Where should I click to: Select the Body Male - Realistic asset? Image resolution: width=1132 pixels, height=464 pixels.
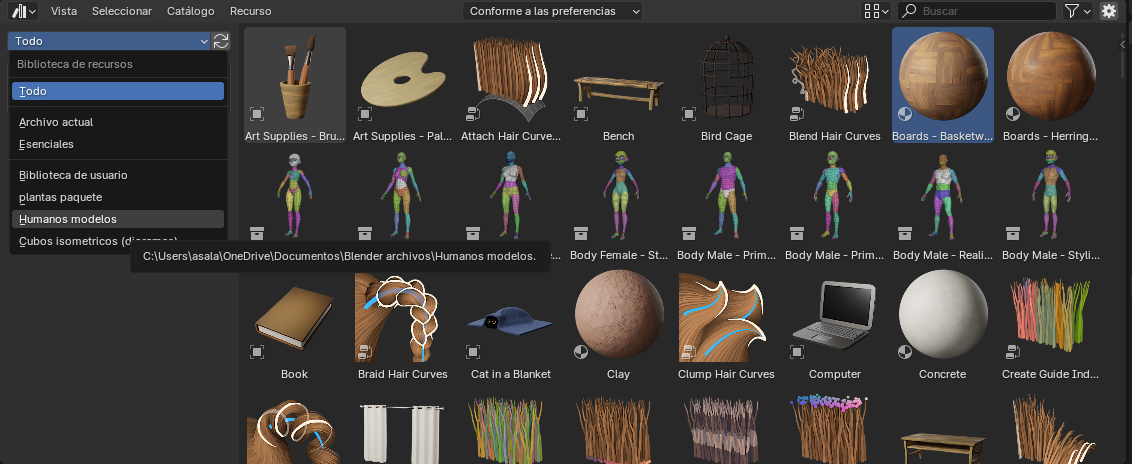coord(943,204)
